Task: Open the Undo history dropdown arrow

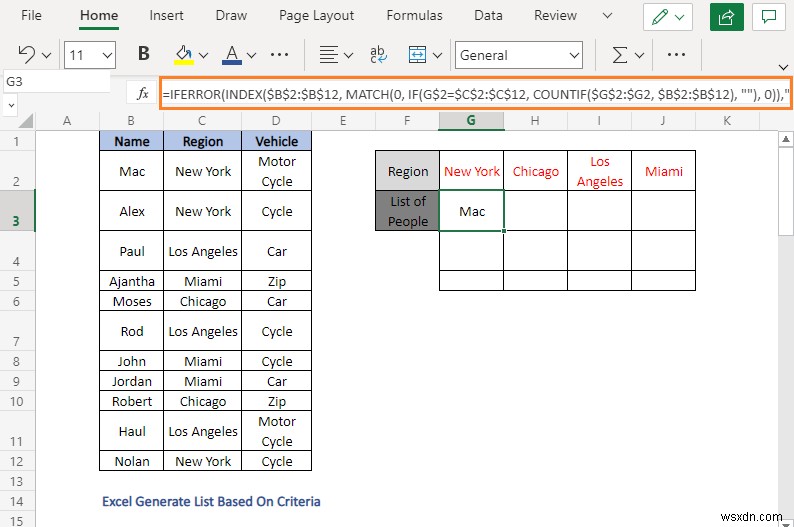Action: coord(47,55)
